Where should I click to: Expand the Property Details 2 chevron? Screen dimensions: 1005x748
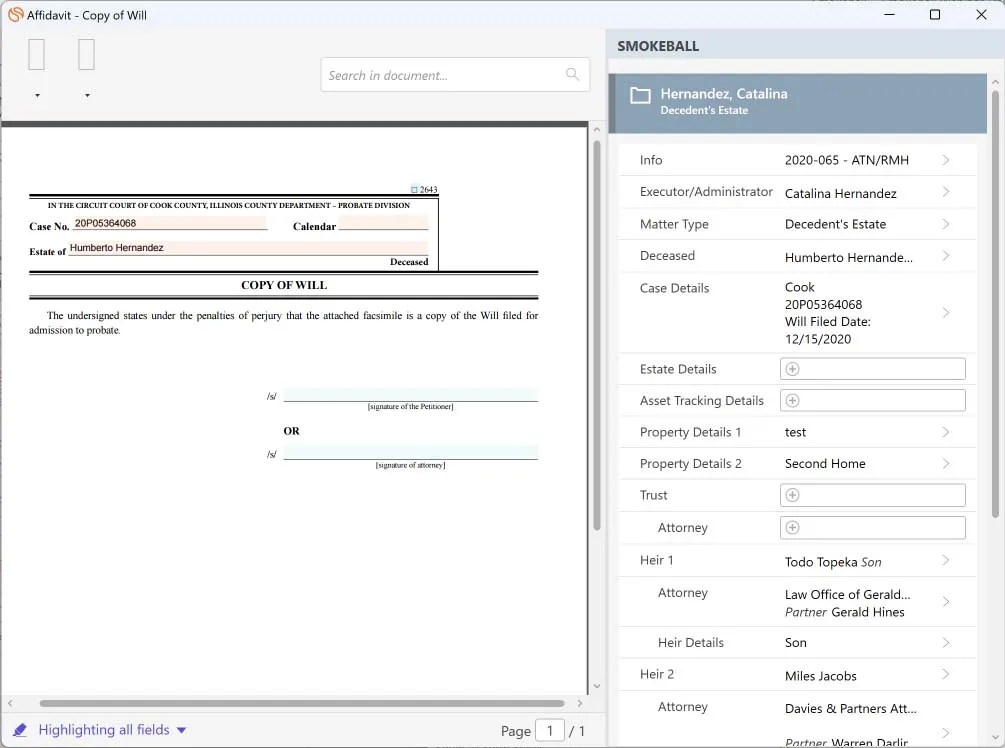(x=945, y=463)
